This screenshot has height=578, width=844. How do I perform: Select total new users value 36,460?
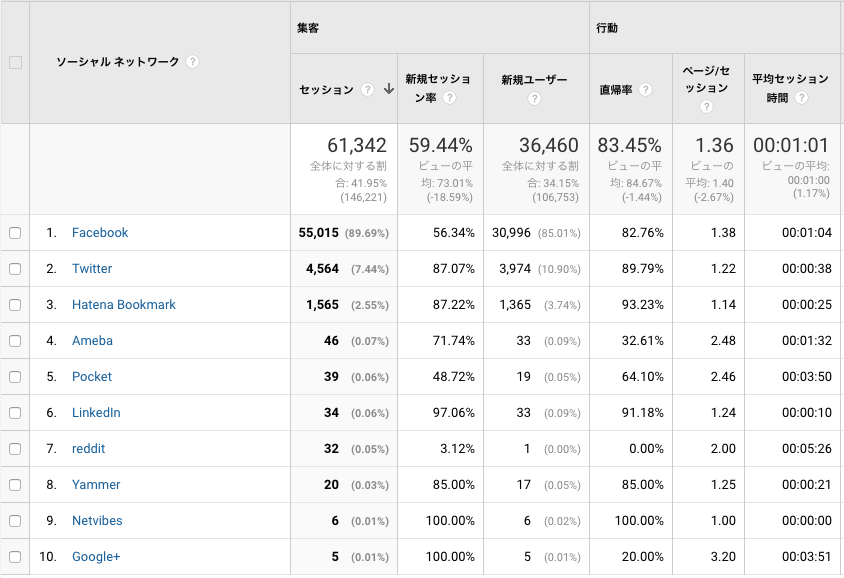coord(548,145)
